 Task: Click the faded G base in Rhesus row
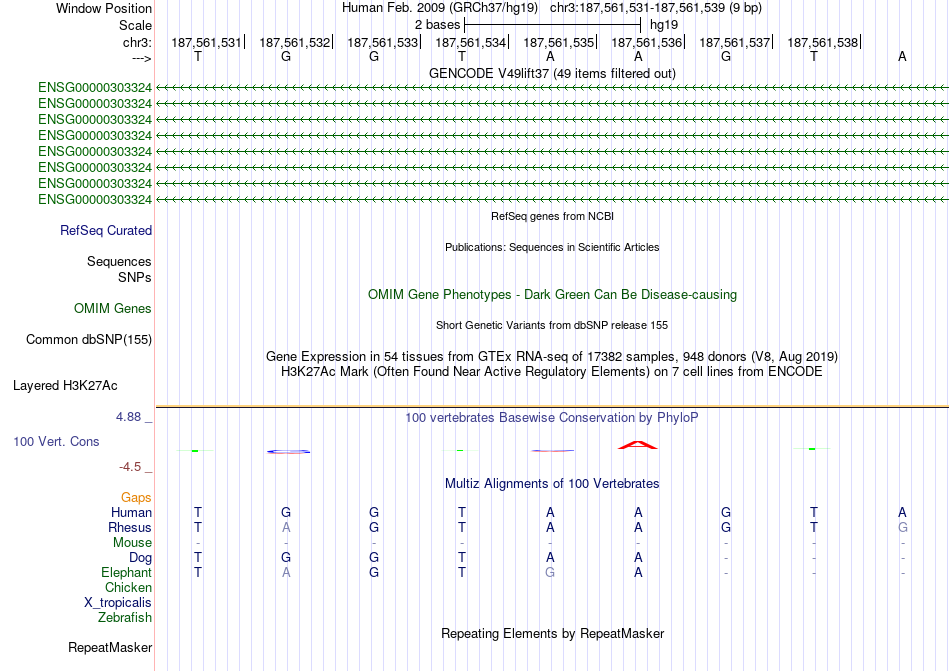point(903,527)
